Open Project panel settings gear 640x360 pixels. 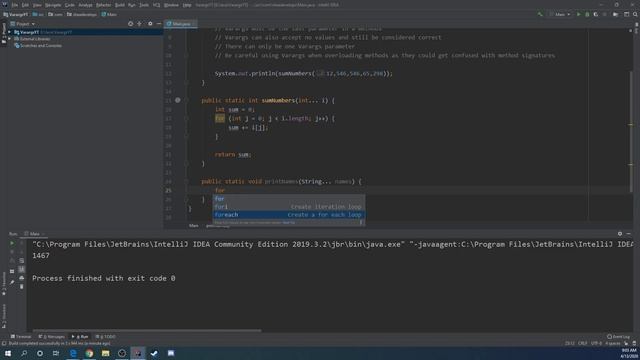click(150, 24)
